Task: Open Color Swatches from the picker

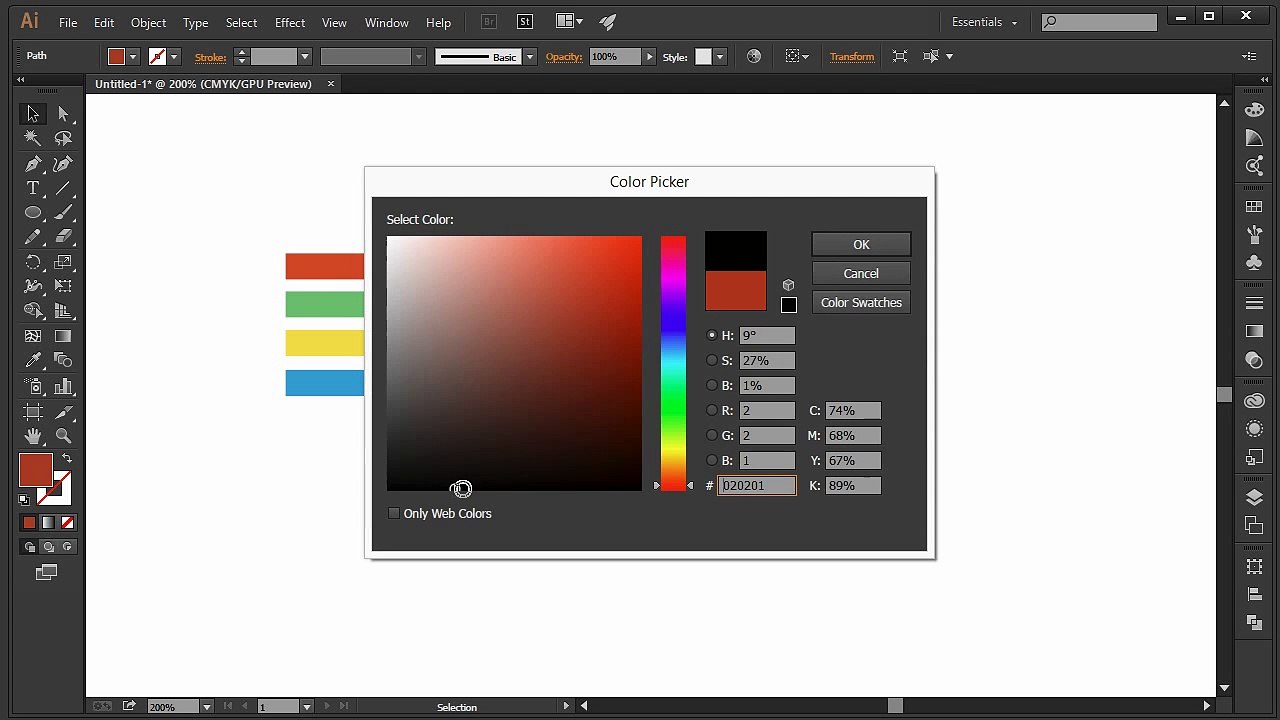Action: [861, 302]
